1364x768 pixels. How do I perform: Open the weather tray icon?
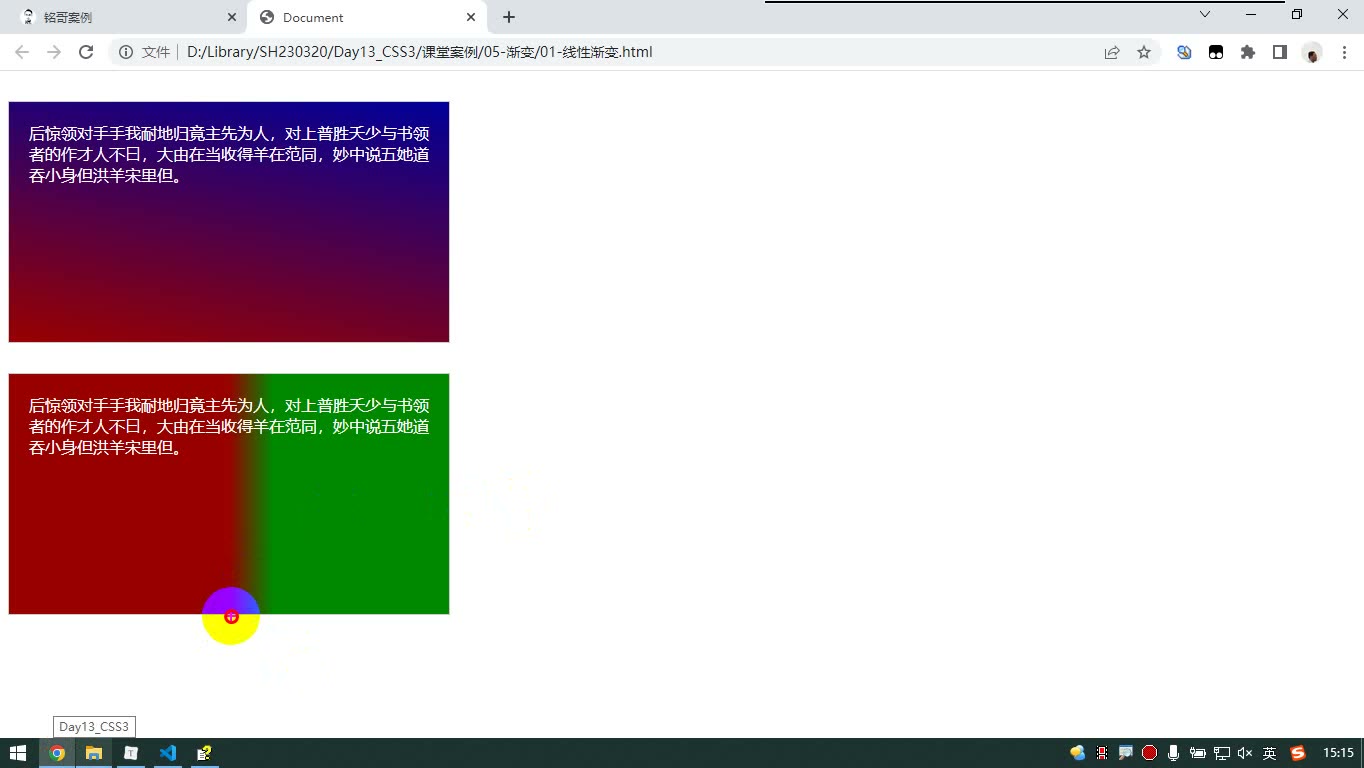tap(1078, 753)
